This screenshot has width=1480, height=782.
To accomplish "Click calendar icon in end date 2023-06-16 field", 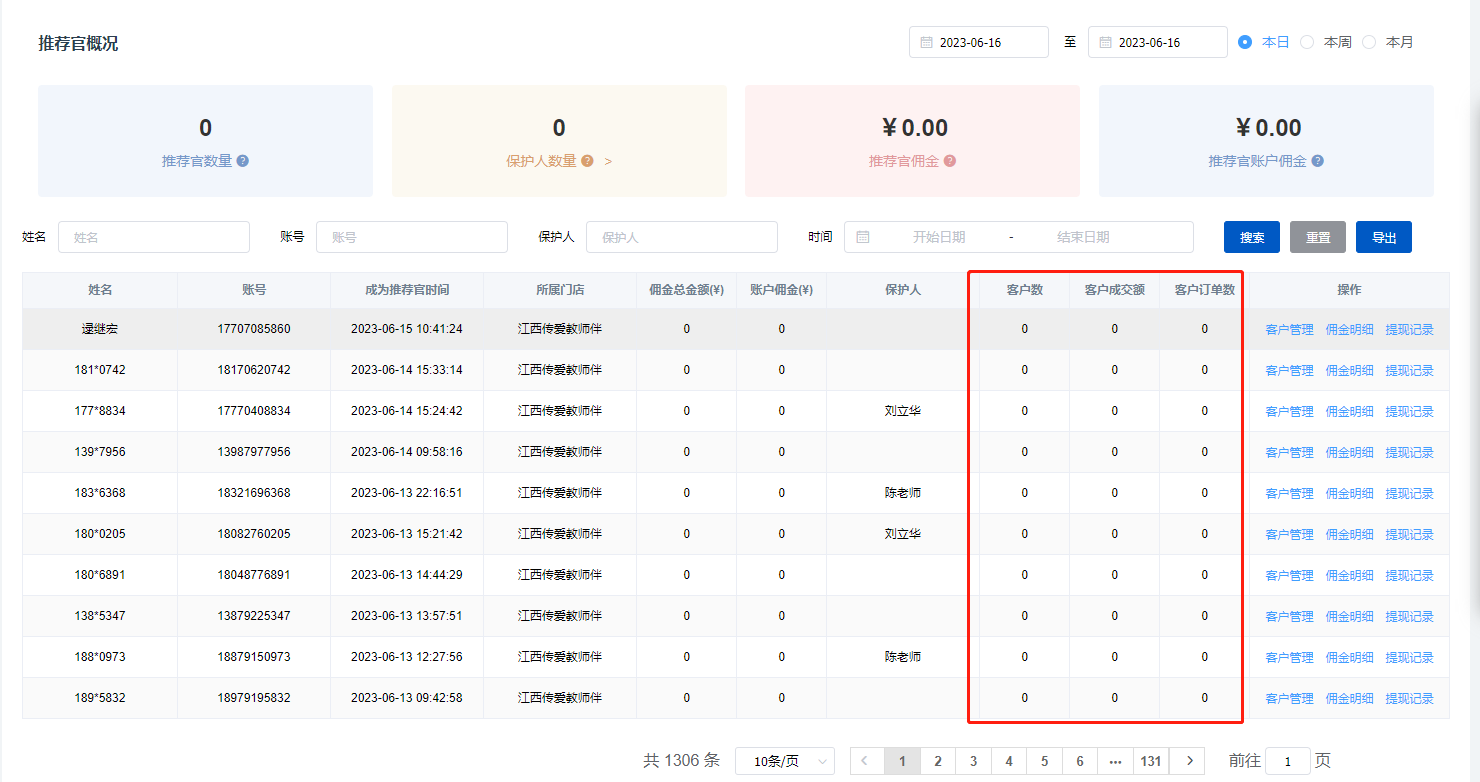I will 1105,43.
